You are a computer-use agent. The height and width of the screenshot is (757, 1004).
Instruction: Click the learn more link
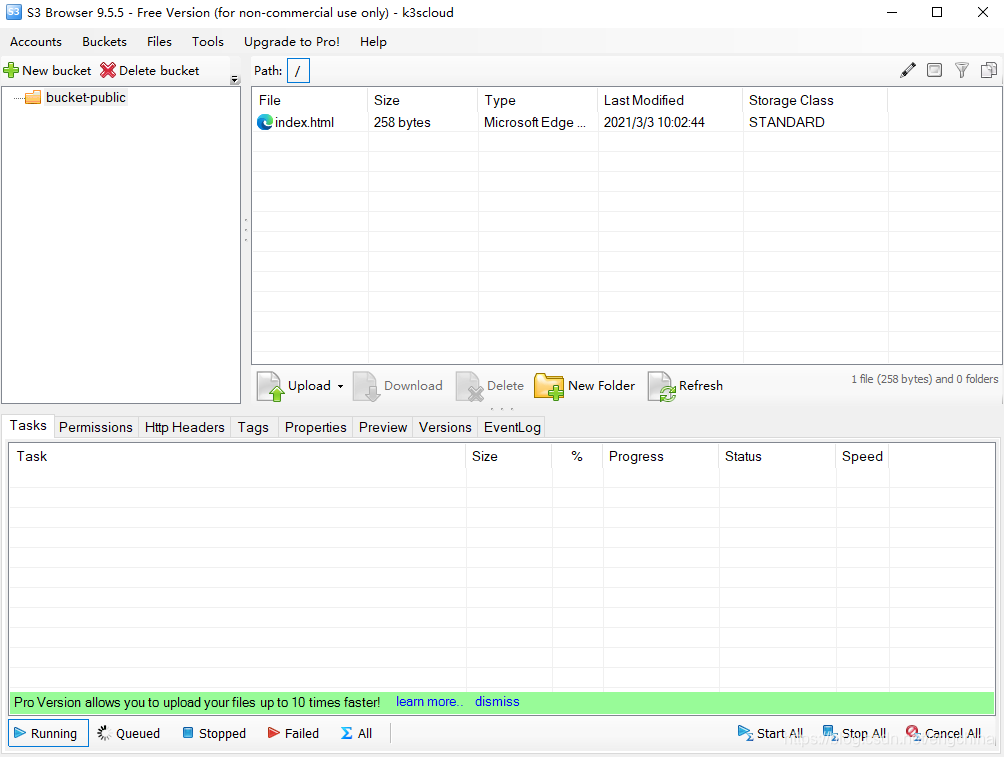(429, 702)
